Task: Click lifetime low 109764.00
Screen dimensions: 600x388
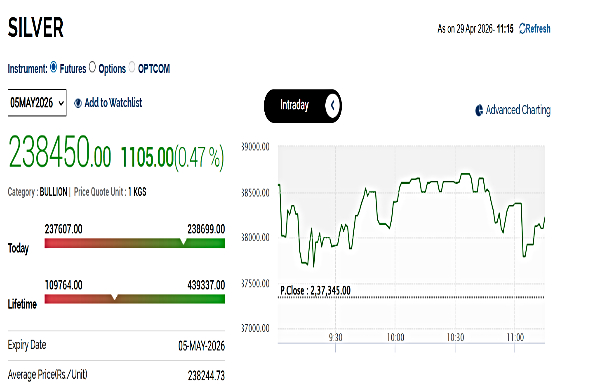Action: tap(64, 285)
